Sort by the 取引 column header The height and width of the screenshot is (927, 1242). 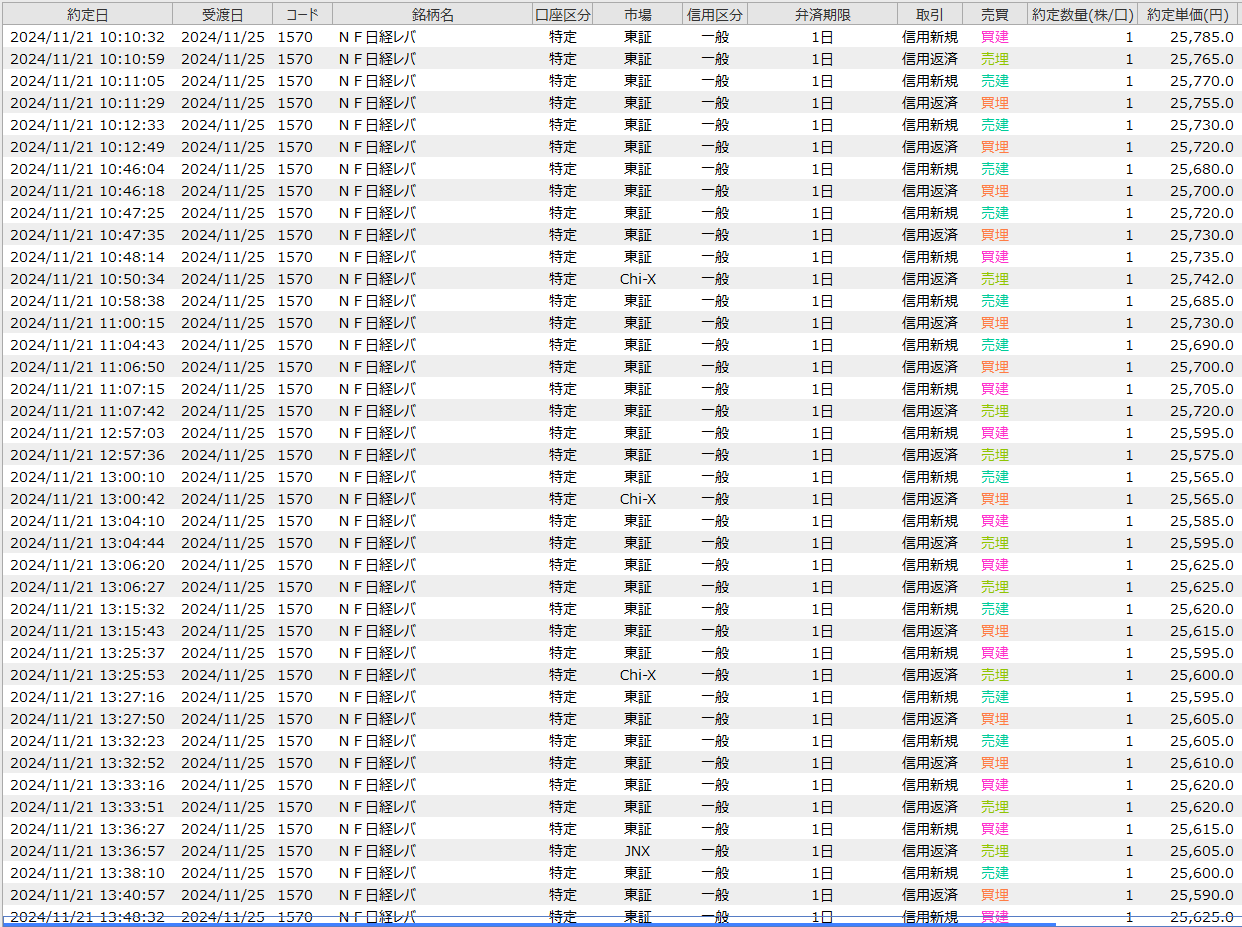click(x=929, y=15)
